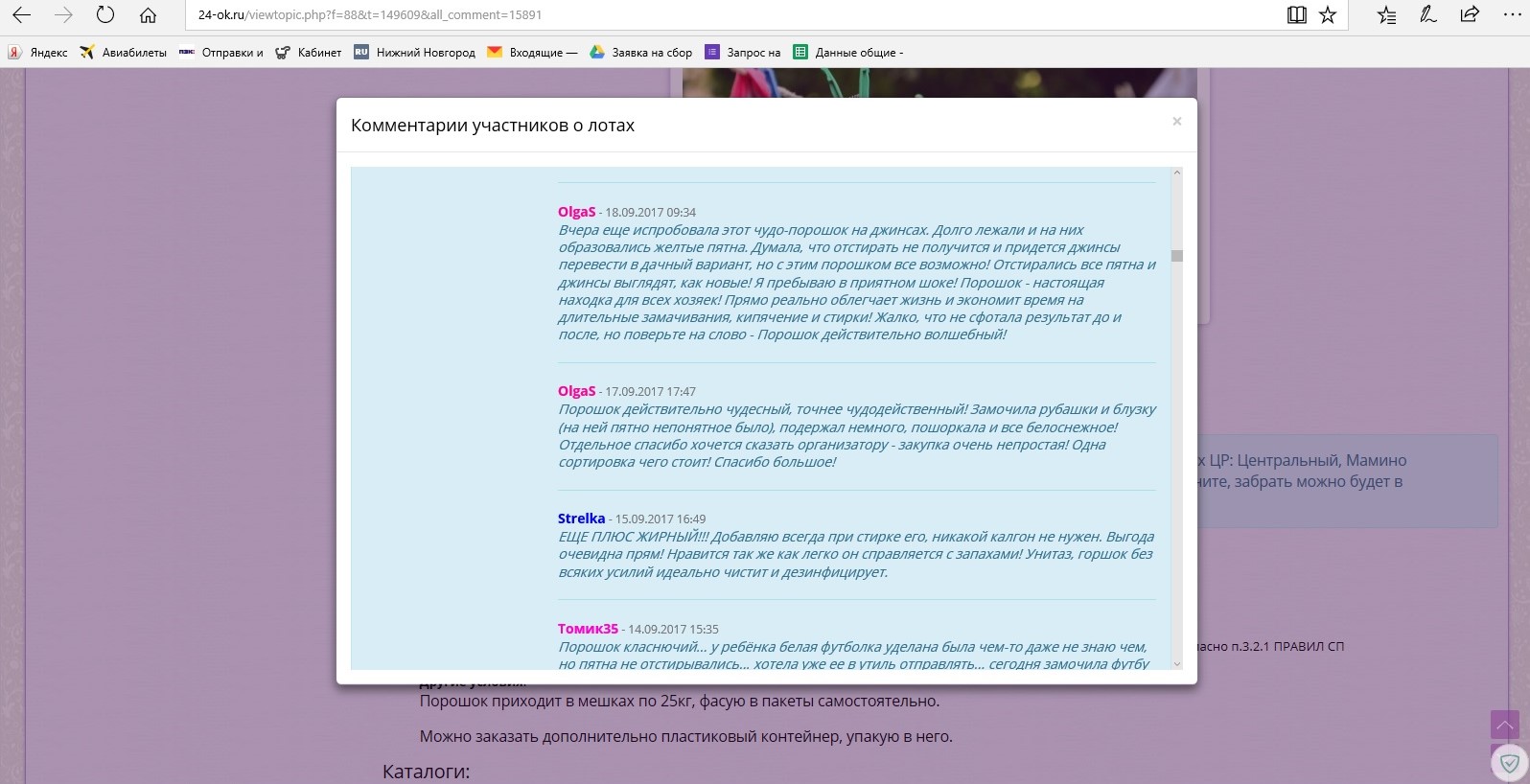Open the Входящие mail bookmark
The height and width of the screenshot is (784, 1530).
(533, 53)
